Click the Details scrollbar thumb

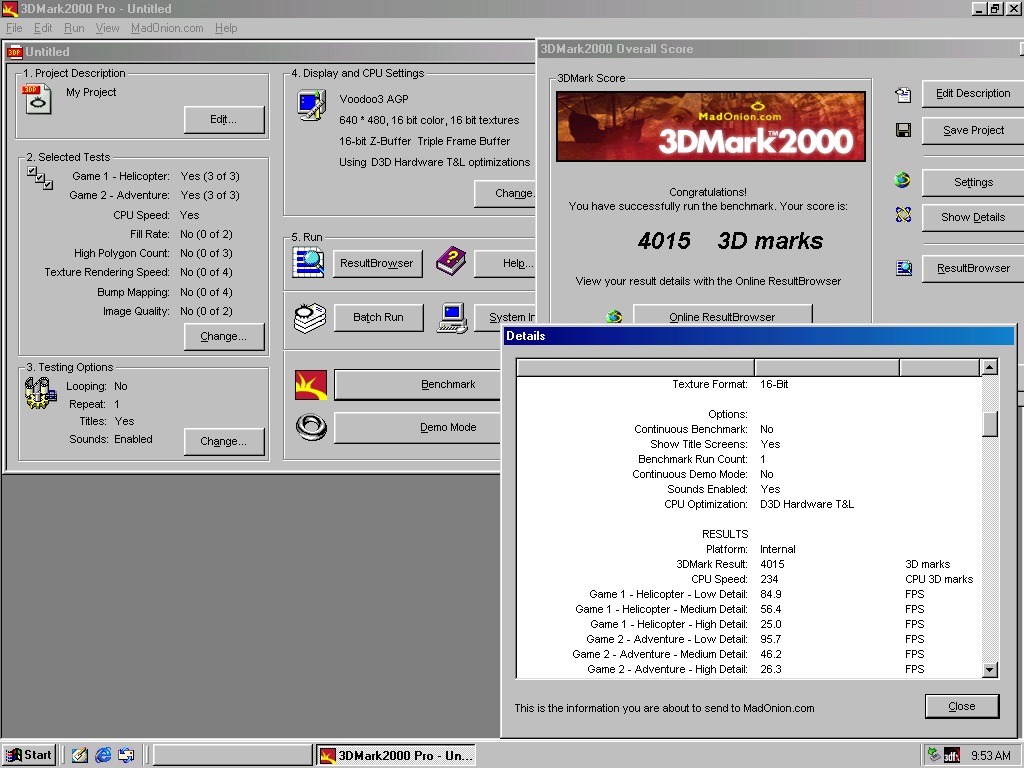tap(990, 424)
